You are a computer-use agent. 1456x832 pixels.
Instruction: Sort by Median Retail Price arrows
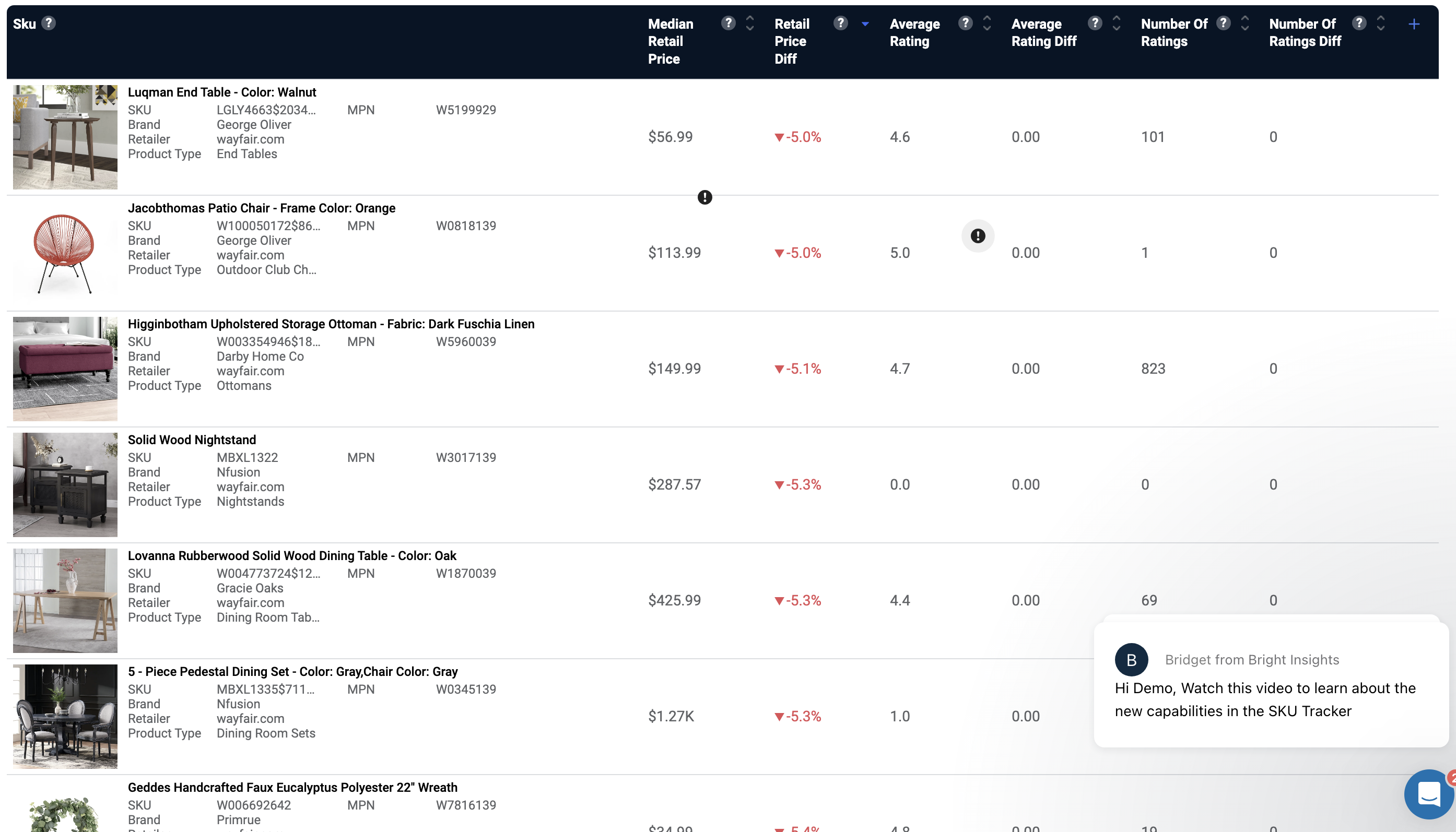click(x=749, y=23)
